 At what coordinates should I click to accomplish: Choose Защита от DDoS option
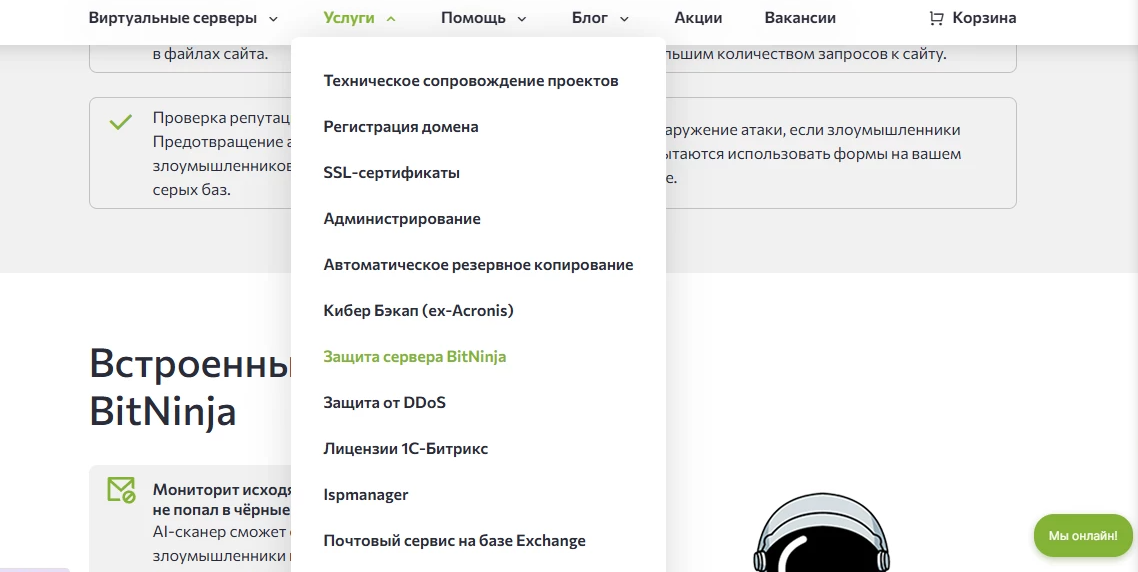point(384,403)
